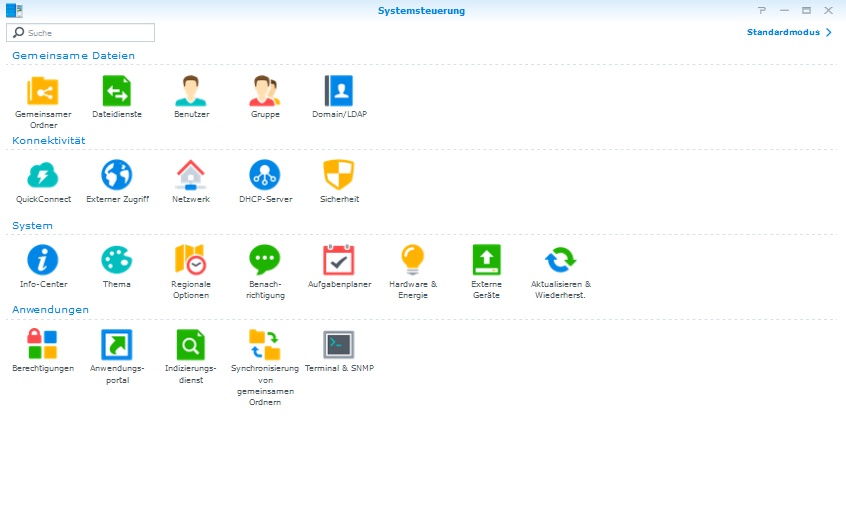846x521 pixels.
Task: Open Regionale Optionen
Action: point(191,261)
